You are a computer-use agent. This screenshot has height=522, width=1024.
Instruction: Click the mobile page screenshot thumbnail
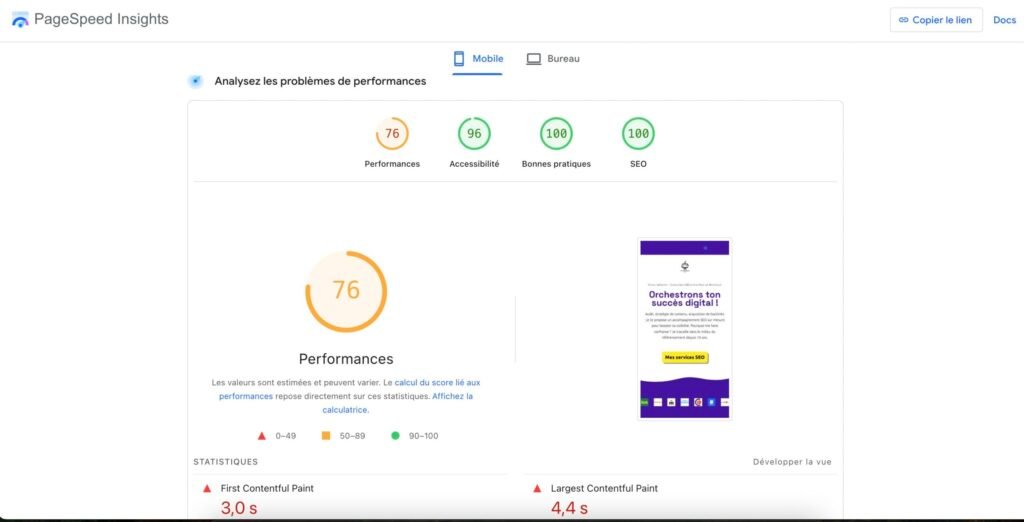coord(685,329)
